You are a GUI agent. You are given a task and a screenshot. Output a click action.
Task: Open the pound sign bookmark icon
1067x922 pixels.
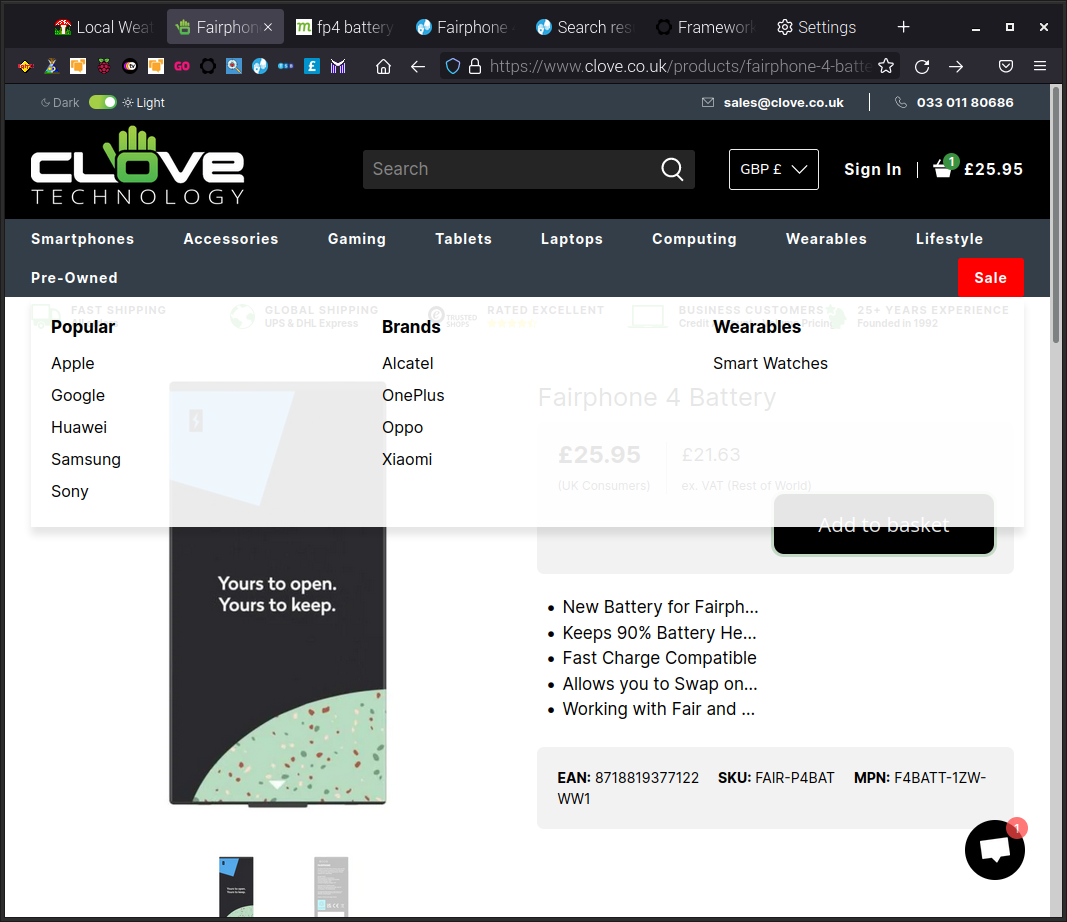tap(312, 66)
